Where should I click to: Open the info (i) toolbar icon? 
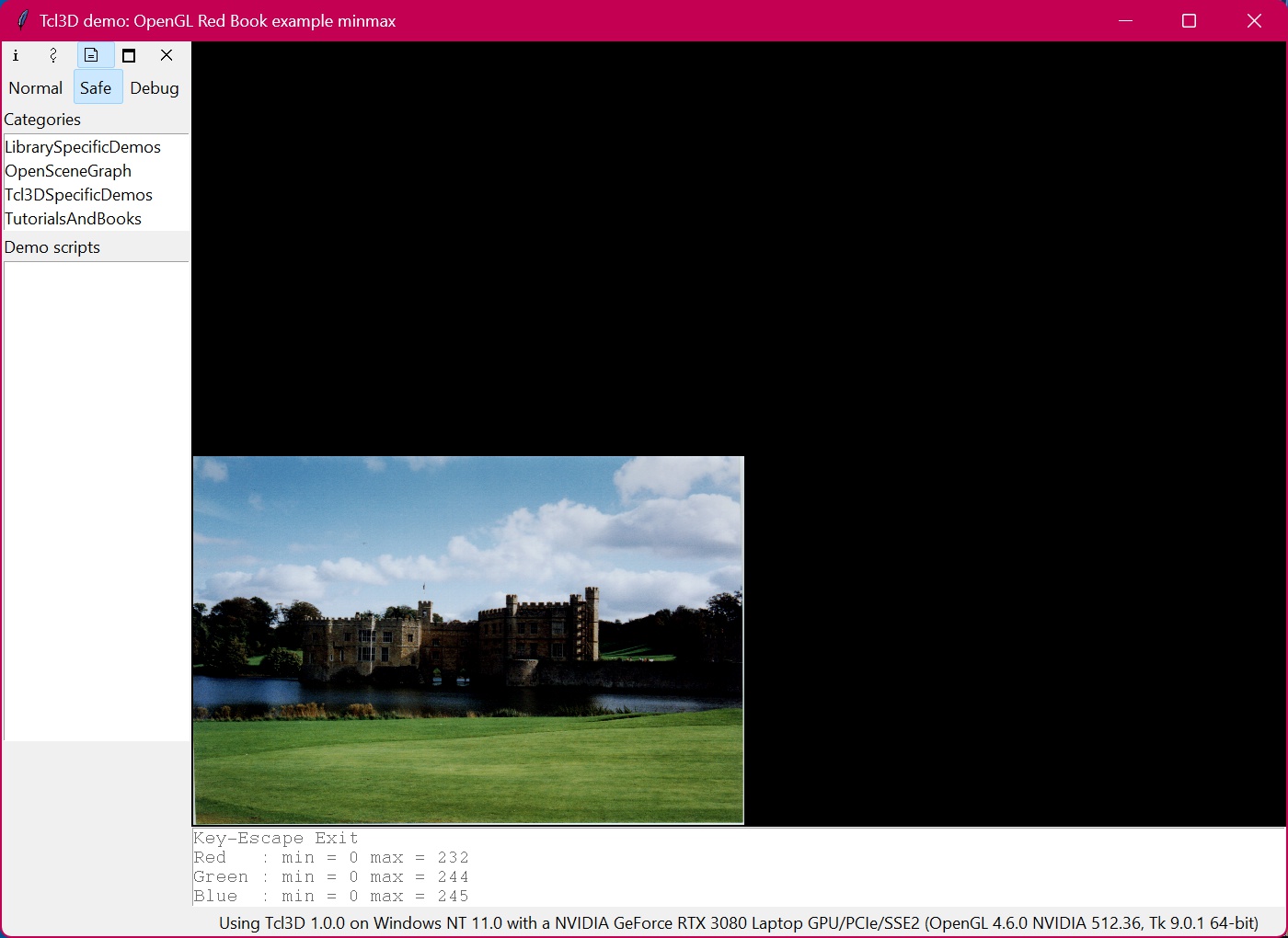16,55
